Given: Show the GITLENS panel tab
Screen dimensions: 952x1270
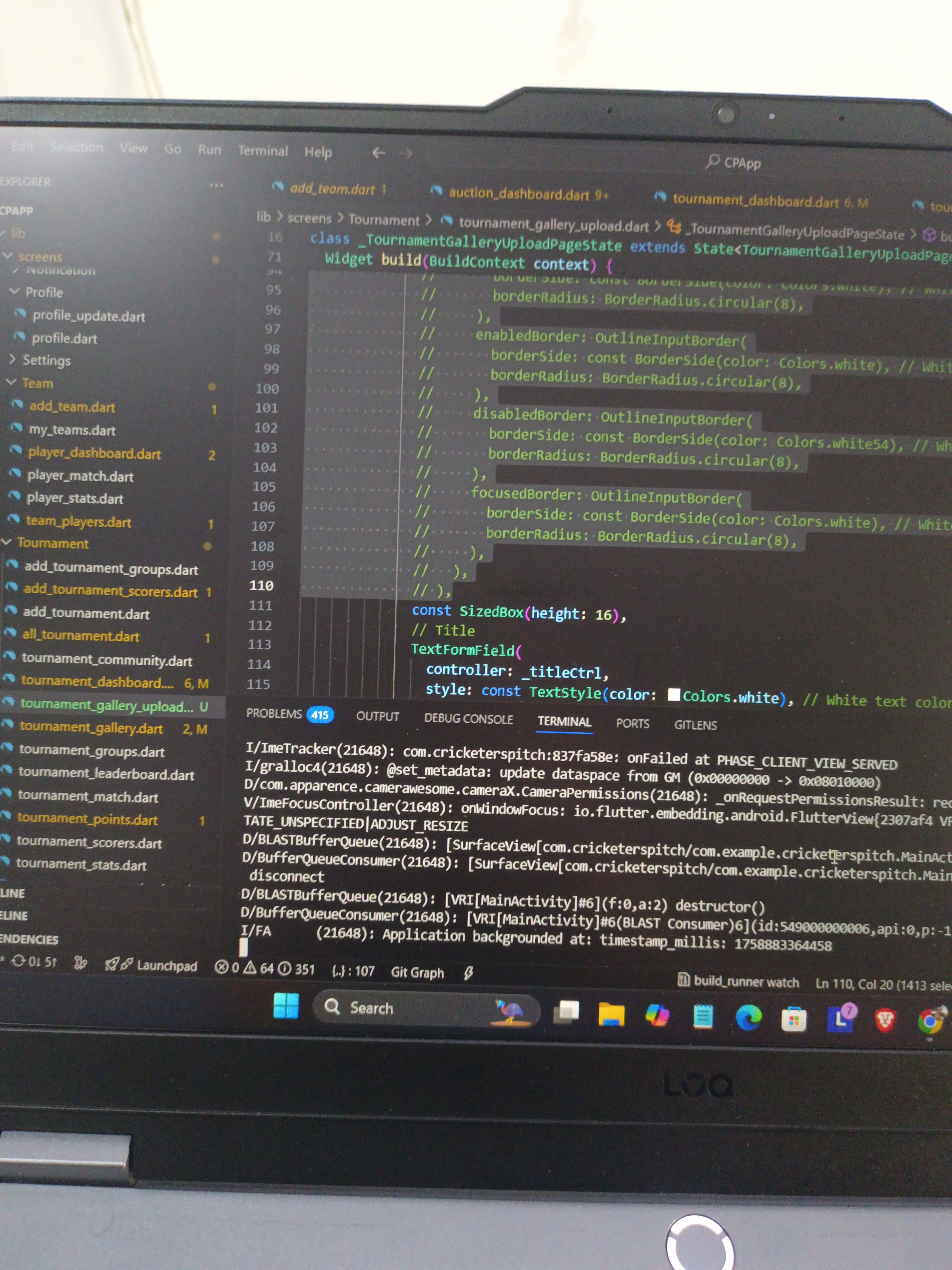Looking at the screenshot, I should point(696,725).
